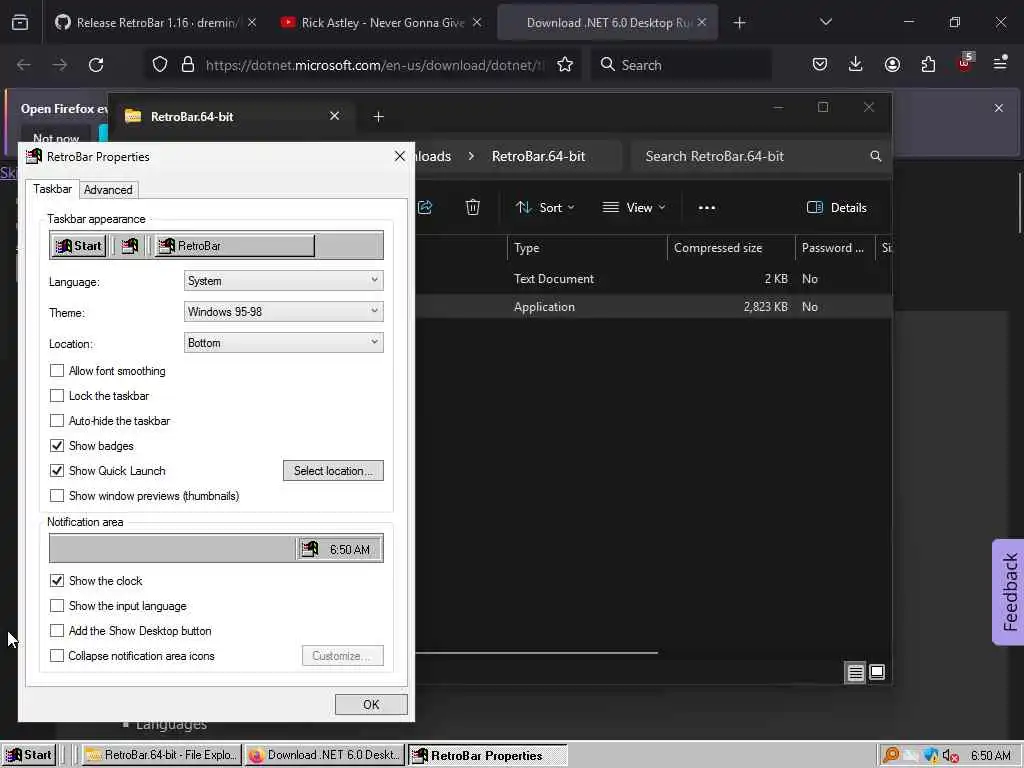Switch to RetroBar.64-bit File Explorer taskbar button
Screen dimensions: 1024x768
tap(161, 755)
